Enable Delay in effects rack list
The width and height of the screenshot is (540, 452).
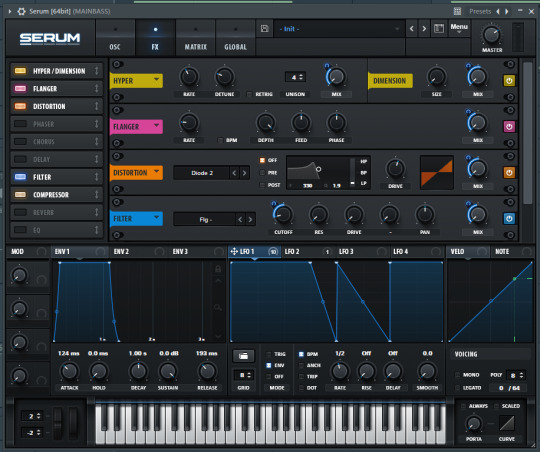(20, 159)
